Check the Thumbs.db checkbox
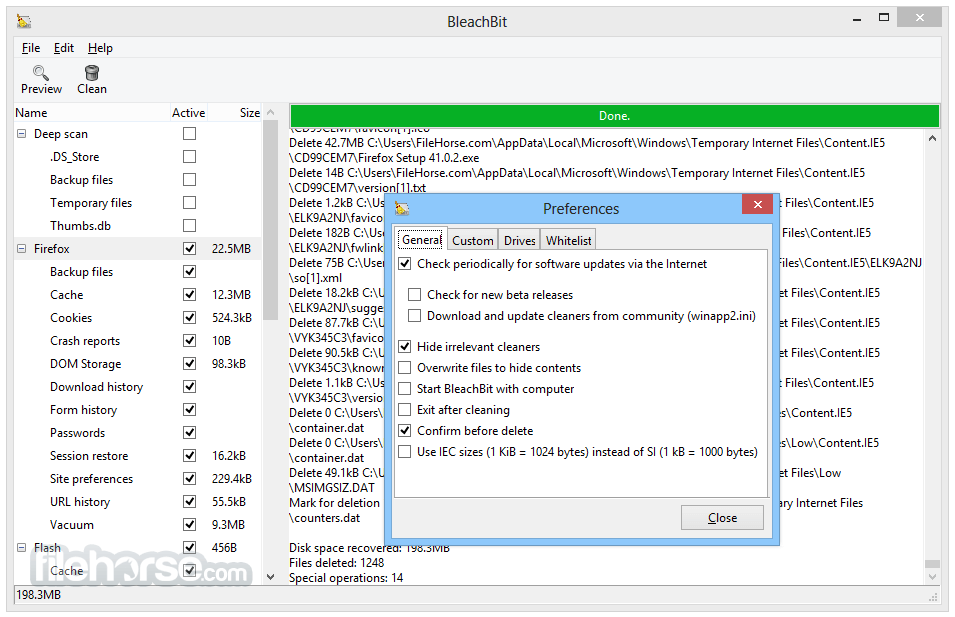The image size is (955, 617). coord(189,225)
